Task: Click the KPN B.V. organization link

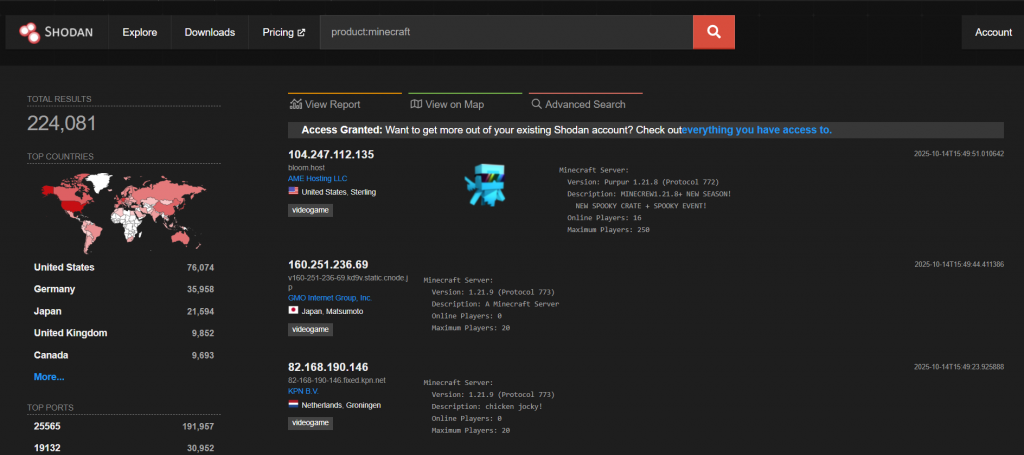Action: tap(305, 391)
